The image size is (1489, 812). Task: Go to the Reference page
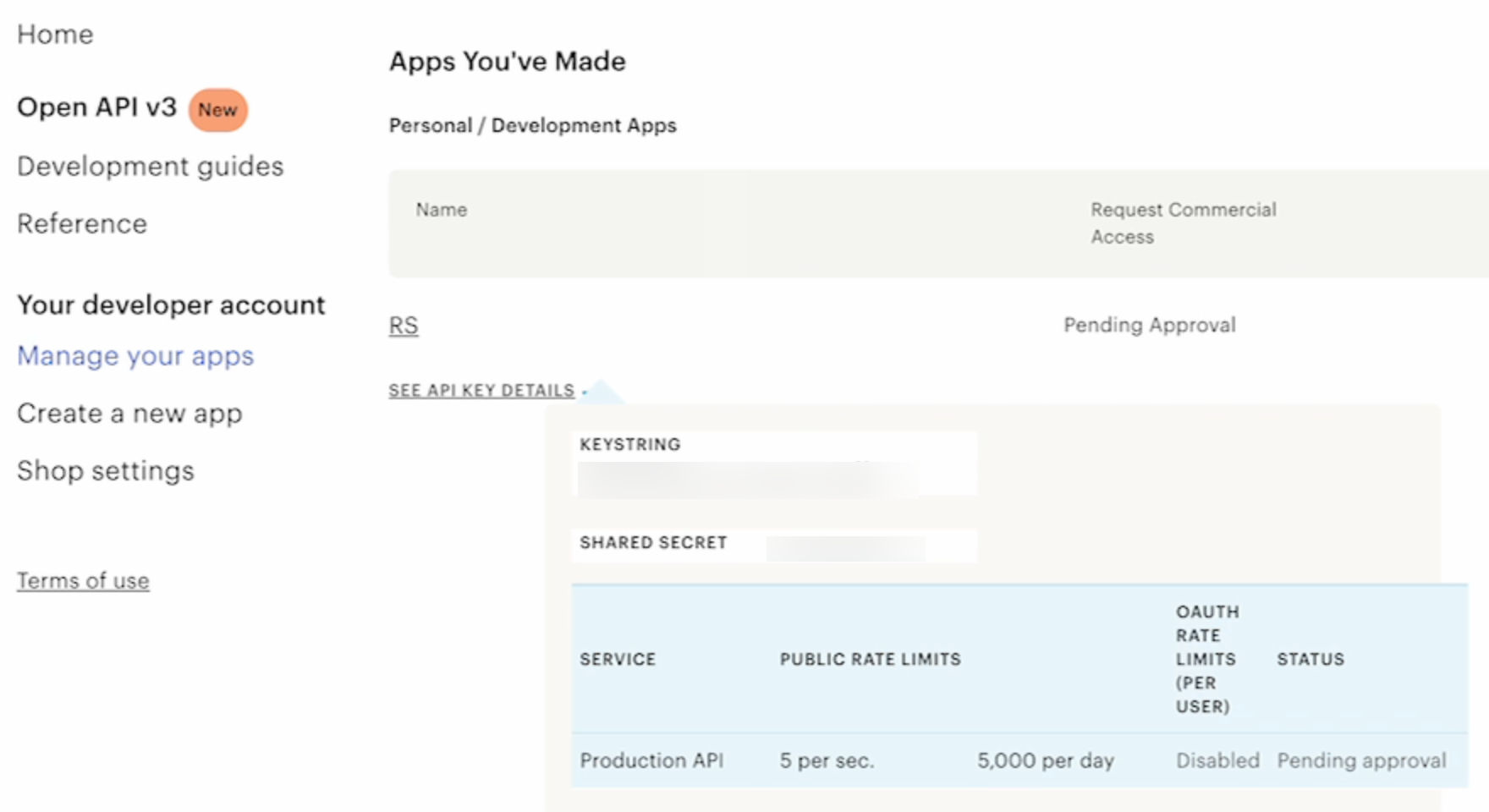(x=82, y=224)
